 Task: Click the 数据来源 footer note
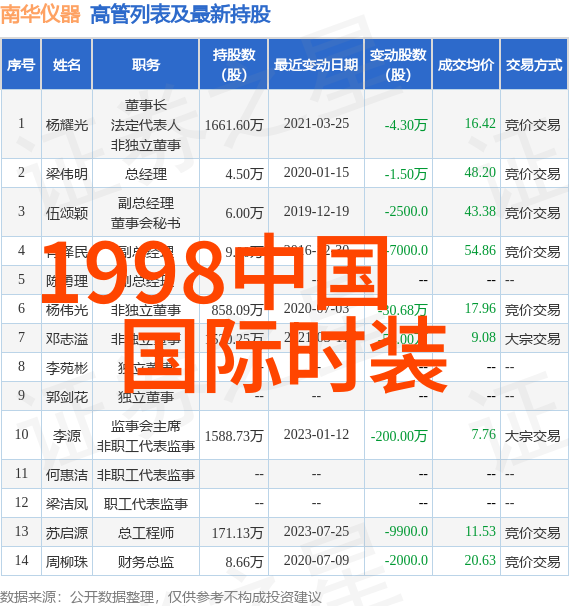(x=161, y=597)
